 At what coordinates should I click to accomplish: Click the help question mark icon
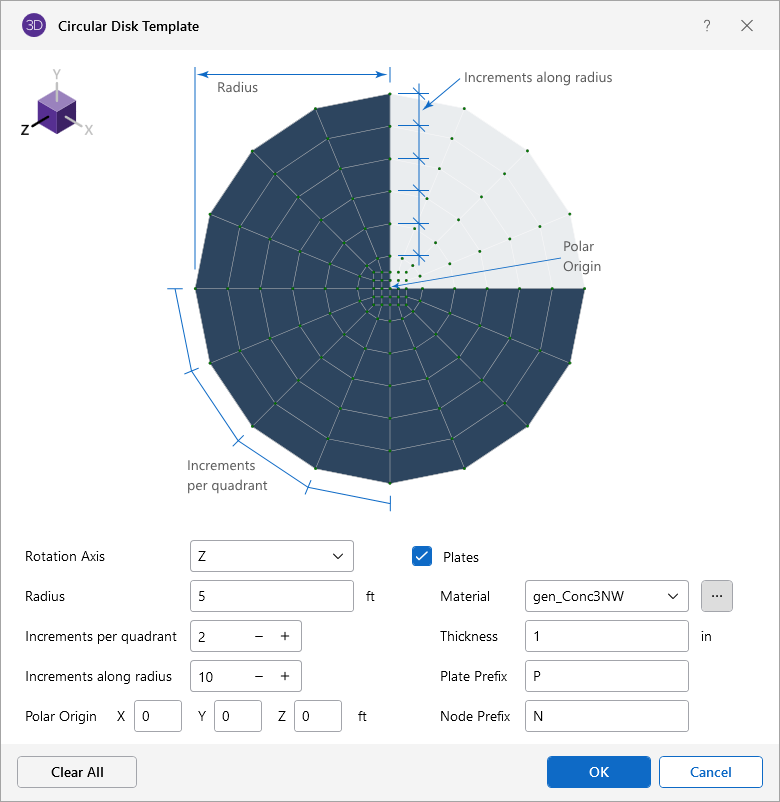(707, 26)
